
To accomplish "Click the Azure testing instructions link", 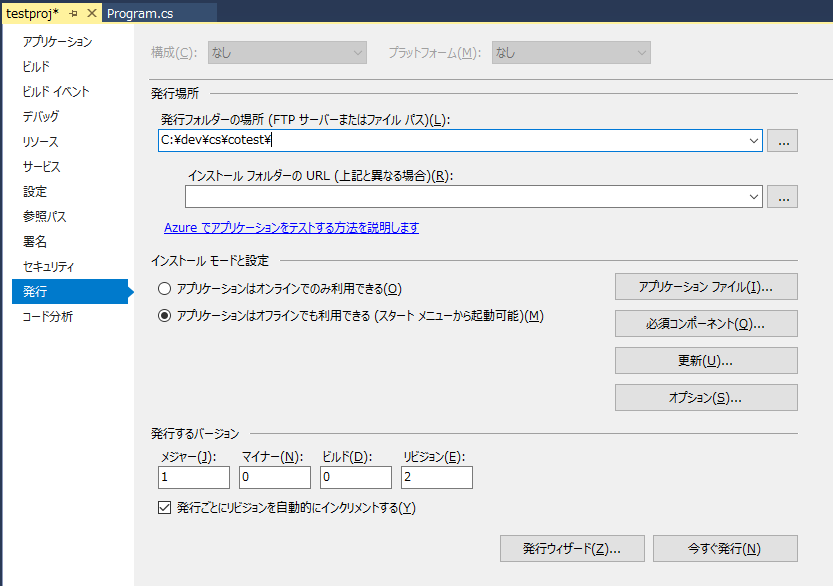I will click(291, 227).
